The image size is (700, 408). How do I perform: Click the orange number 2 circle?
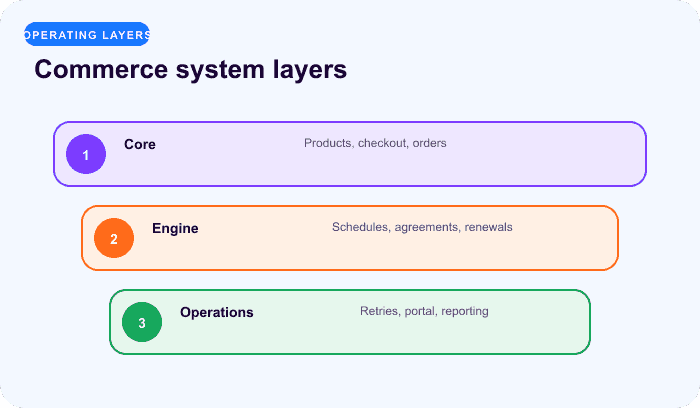(x=114, y=238)
